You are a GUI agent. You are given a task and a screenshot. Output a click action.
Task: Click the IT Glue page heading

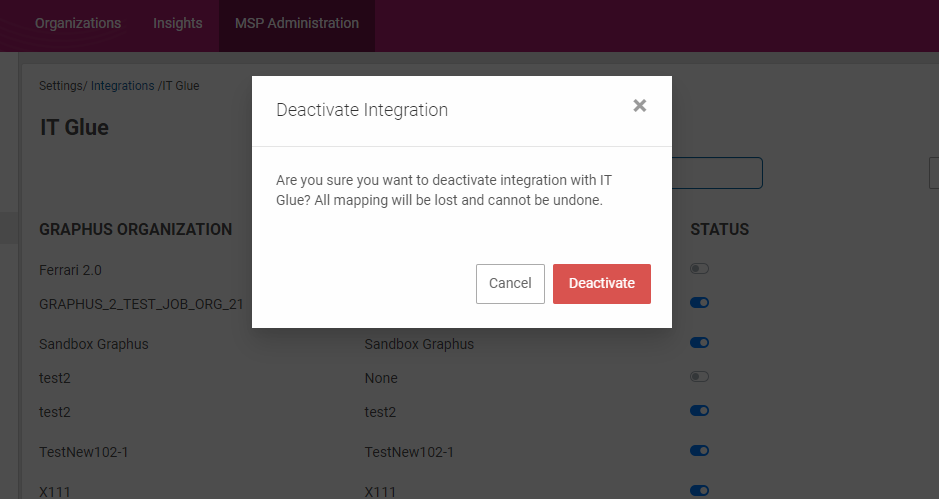pos(74,128)
